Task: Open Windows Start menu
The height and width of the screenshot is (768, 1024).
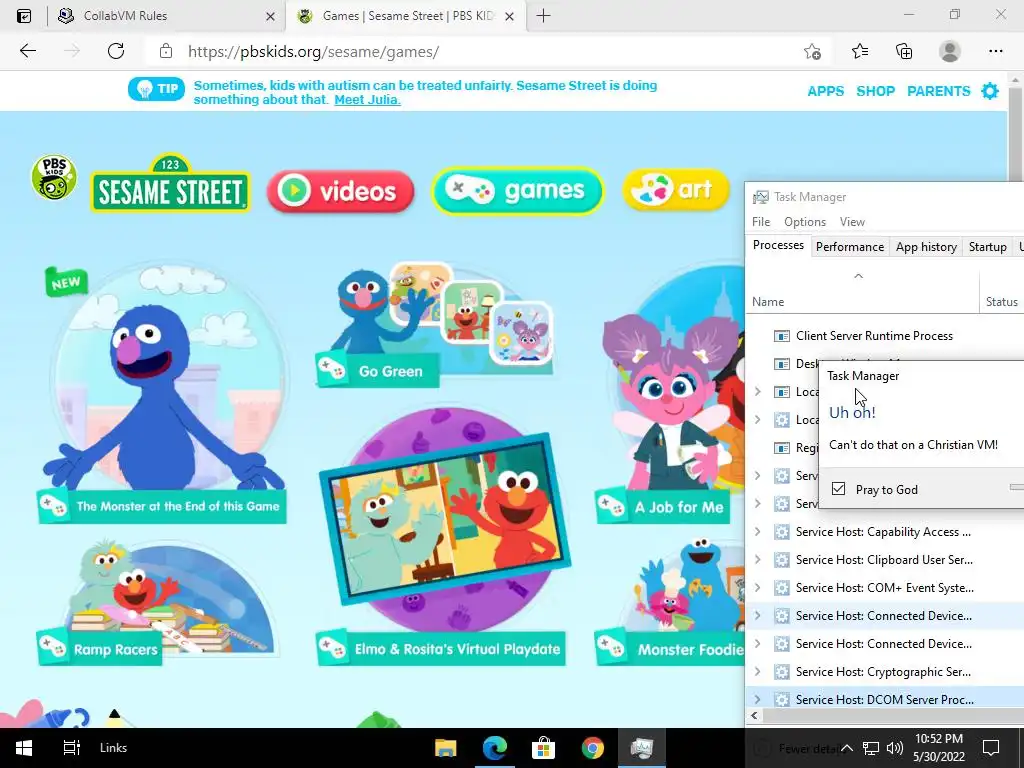Action: tap(24, 748)
